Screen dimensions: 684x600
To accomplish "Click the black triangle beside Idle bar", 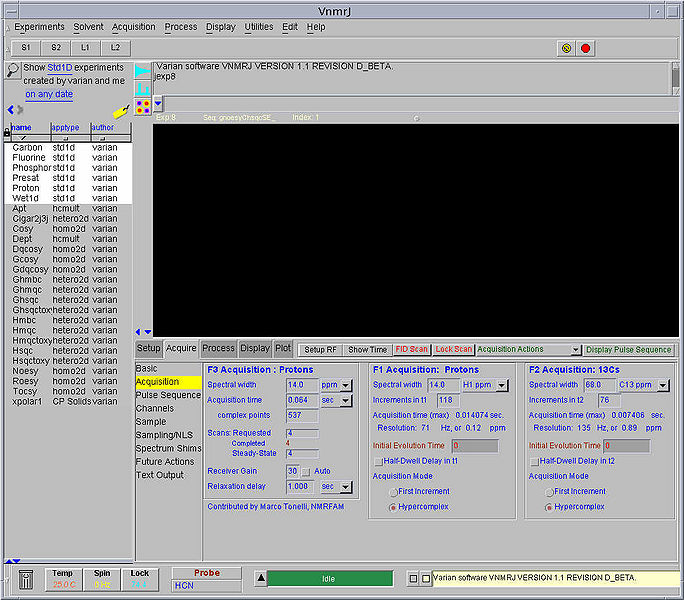I will point(259,578).
